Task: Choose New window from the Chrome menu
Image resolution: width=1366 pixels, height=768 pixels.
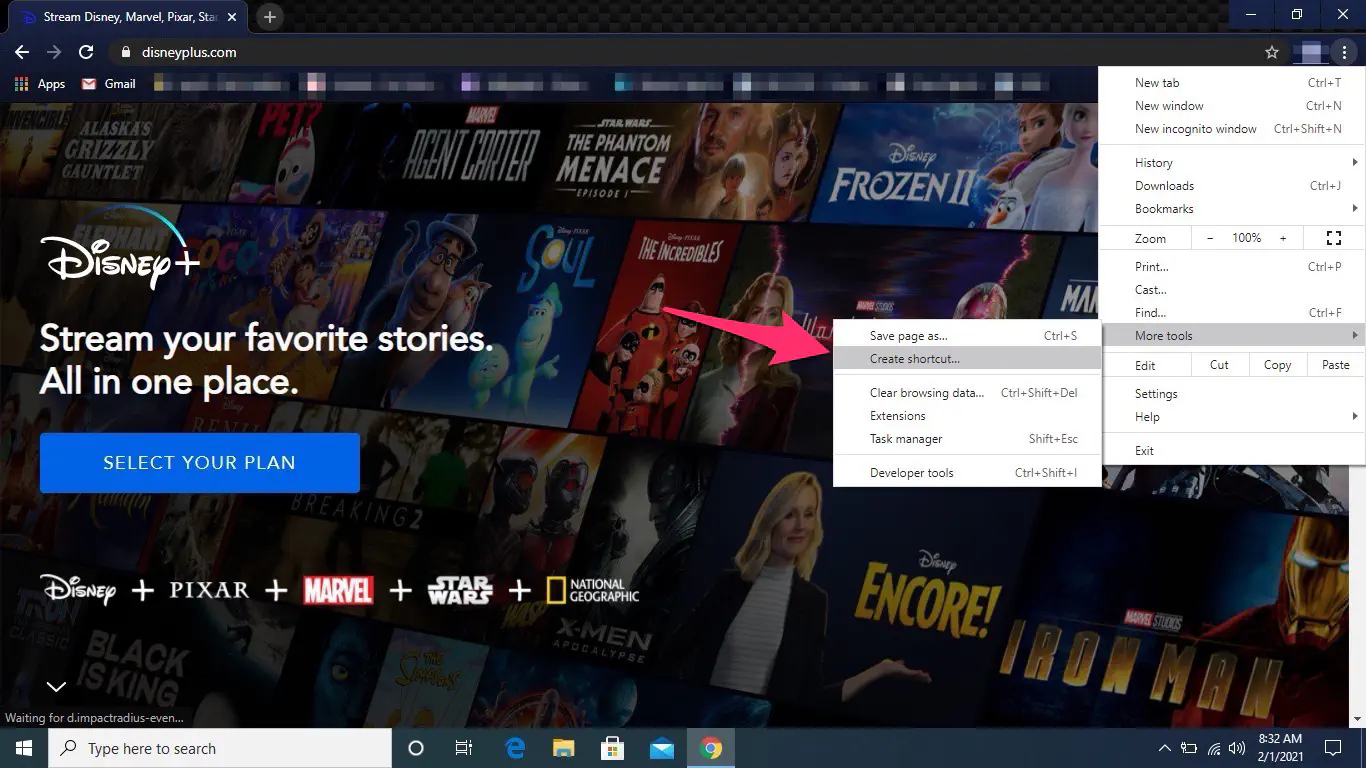Action: pyautogui.click(x=1232, y=106)
